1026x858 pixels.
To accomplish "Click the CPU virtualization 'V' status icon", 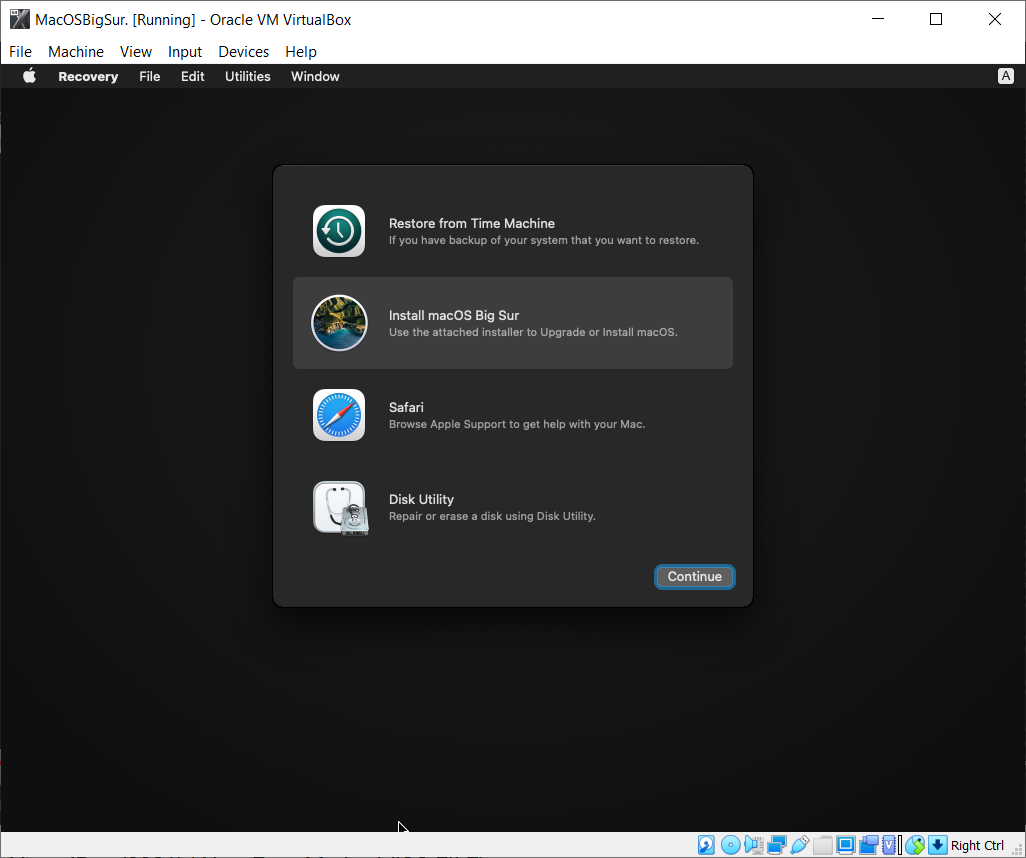I will point(889,845).
